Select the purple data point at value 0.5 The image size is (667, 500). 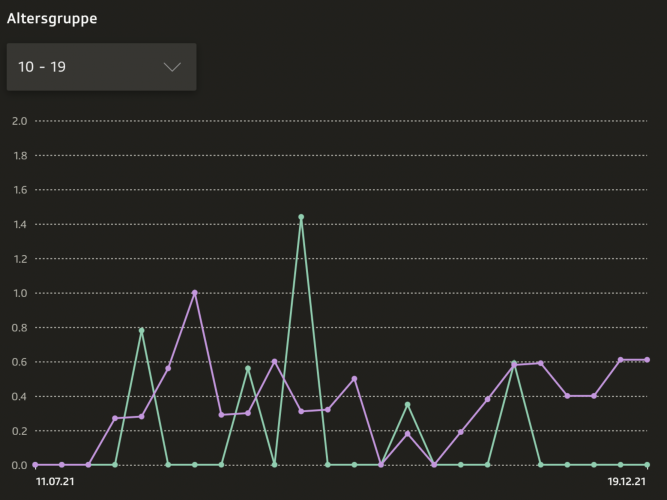pos(354,379)
